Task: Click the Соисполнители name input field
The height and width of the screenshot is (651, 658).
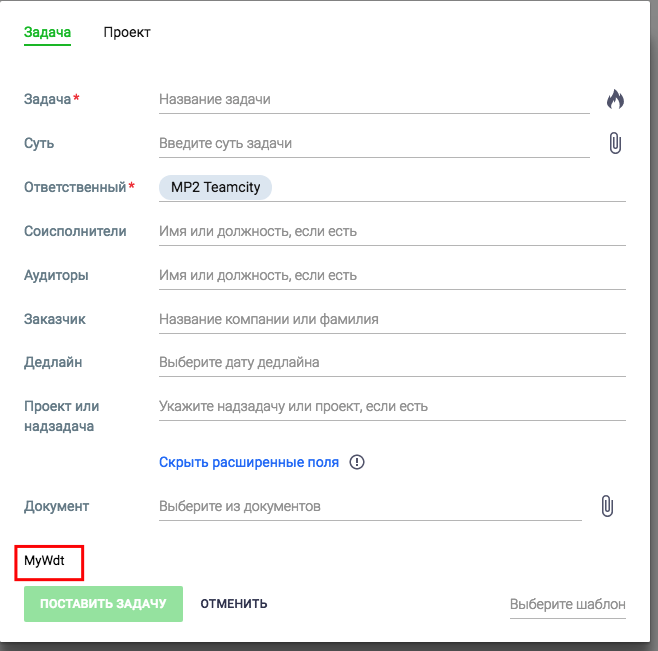Action: [392, 231]
